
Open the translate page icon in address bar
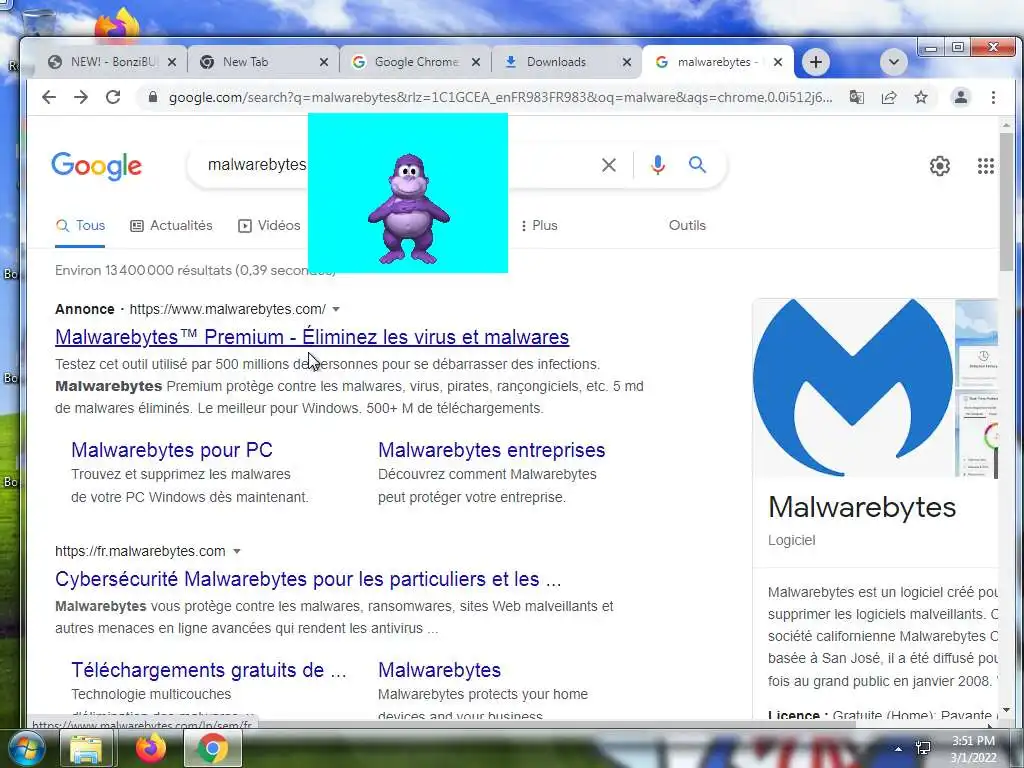856,97
